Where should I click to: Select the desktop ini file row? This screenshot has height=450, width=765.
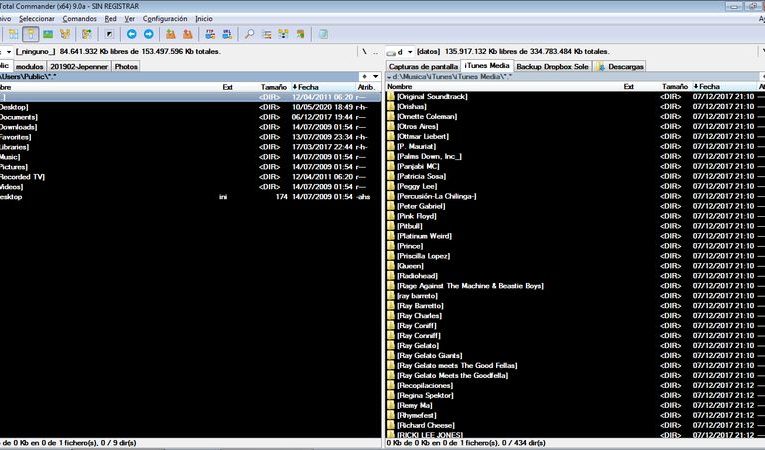click(x=190, y=197)
